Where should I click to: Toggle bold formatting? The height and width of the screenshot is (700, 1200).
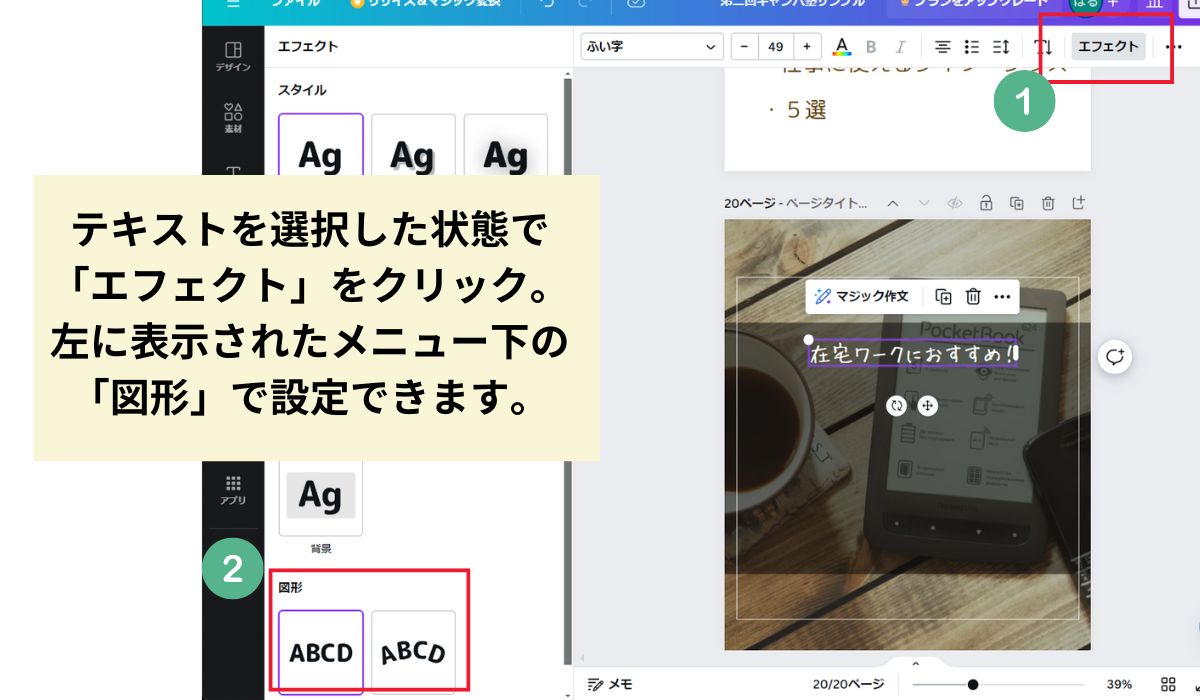(871, 47)
